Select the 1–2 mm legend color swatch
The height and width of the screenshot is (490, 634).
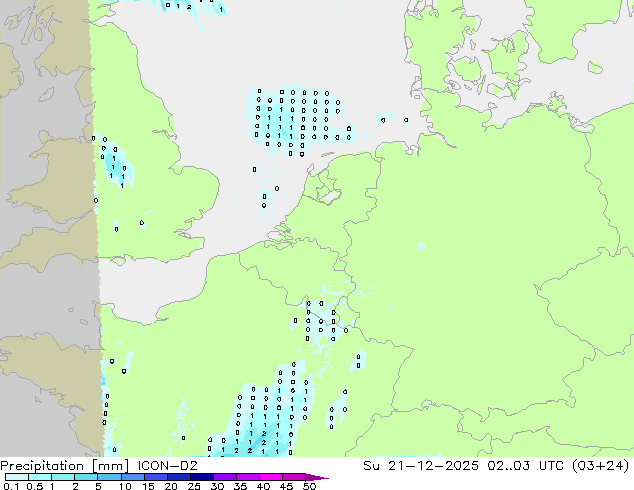tap(63, 477)
